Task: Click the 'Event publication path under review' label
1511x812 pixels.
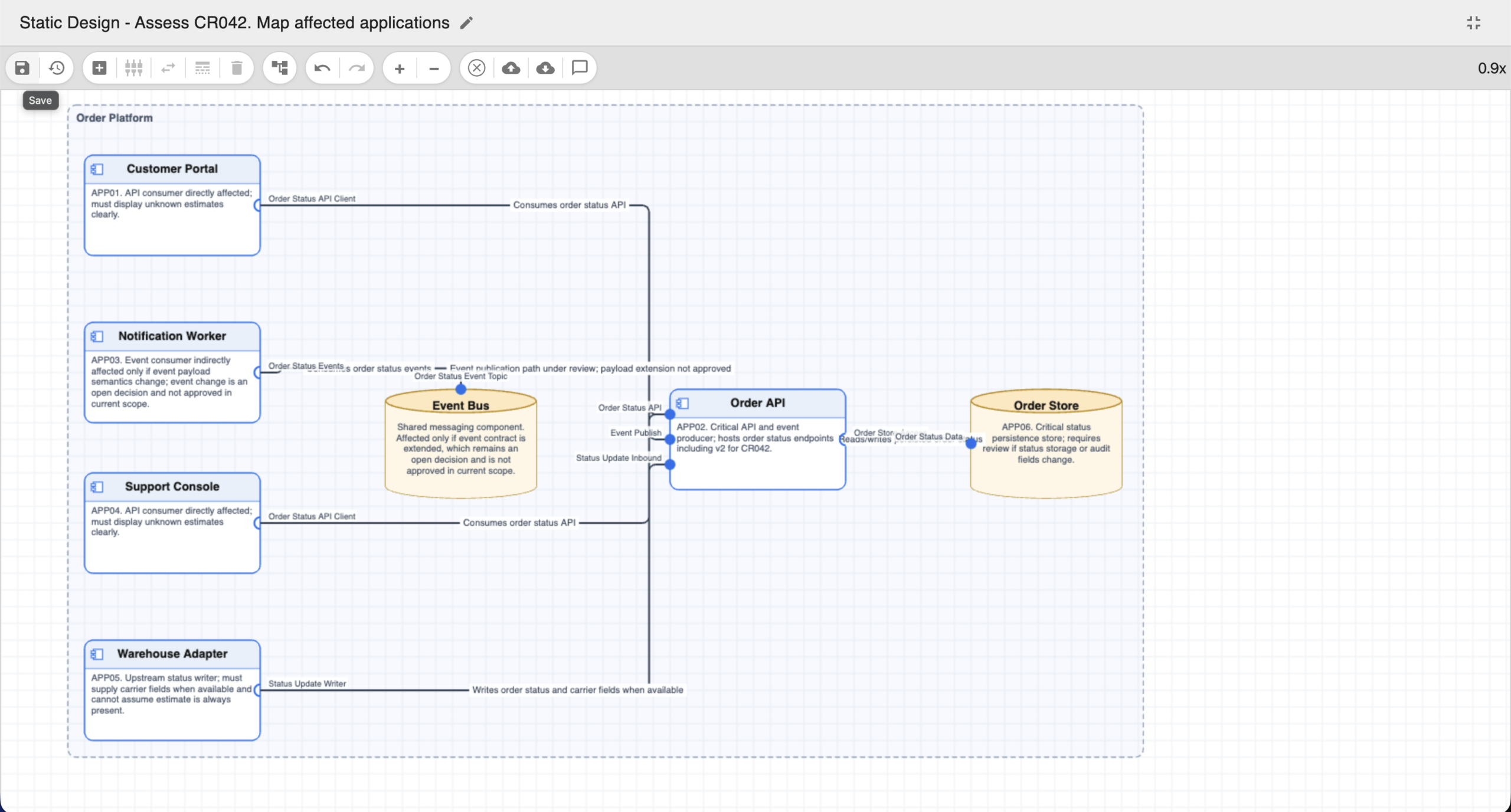Action: [x=590, y=368]
